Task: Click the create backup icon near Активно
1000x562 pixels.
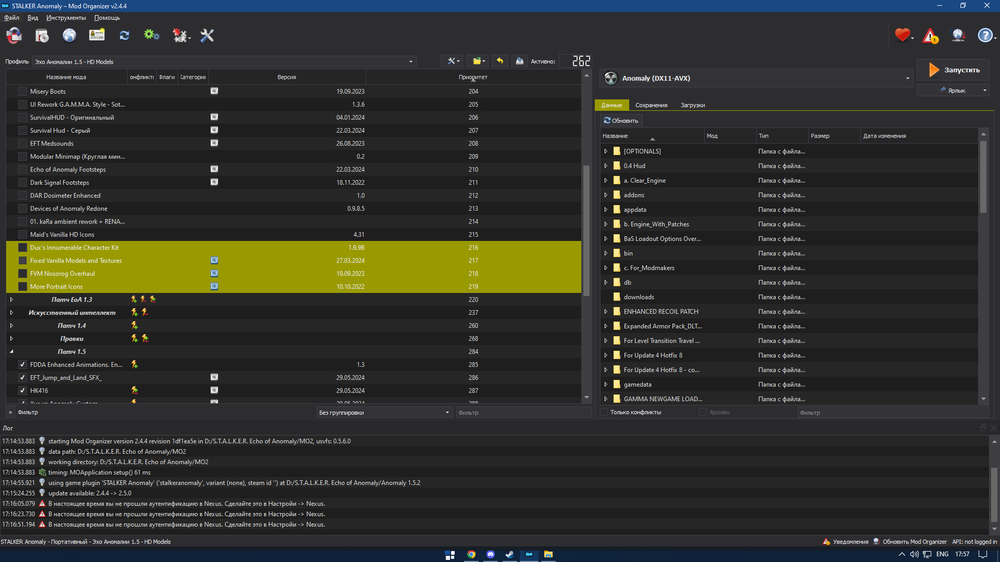Action: tap(520, 61)
